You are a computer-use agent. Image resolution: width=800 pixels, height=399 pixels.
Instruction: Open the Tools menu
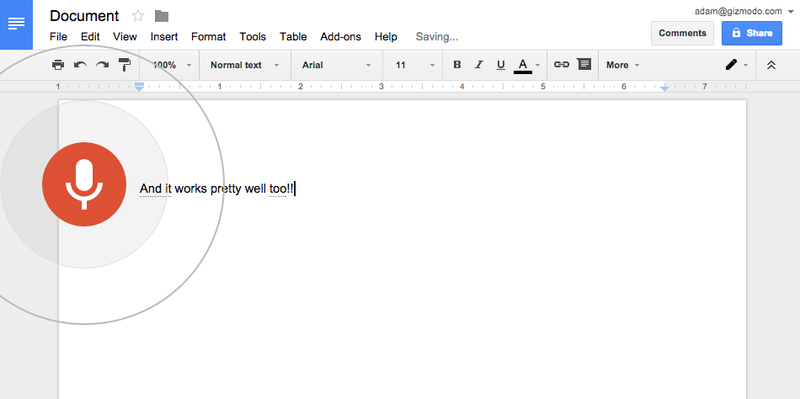pos(253,37)
